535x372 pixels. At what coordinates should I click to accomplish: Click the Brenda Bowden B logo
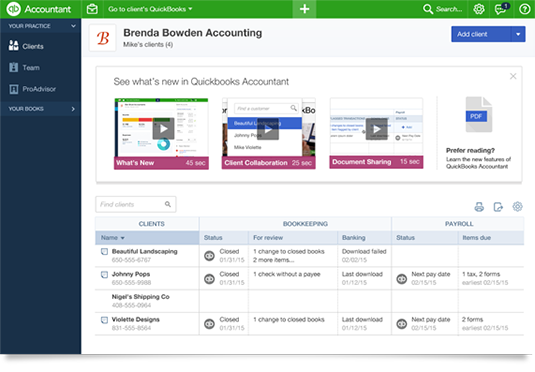point(103,38)
